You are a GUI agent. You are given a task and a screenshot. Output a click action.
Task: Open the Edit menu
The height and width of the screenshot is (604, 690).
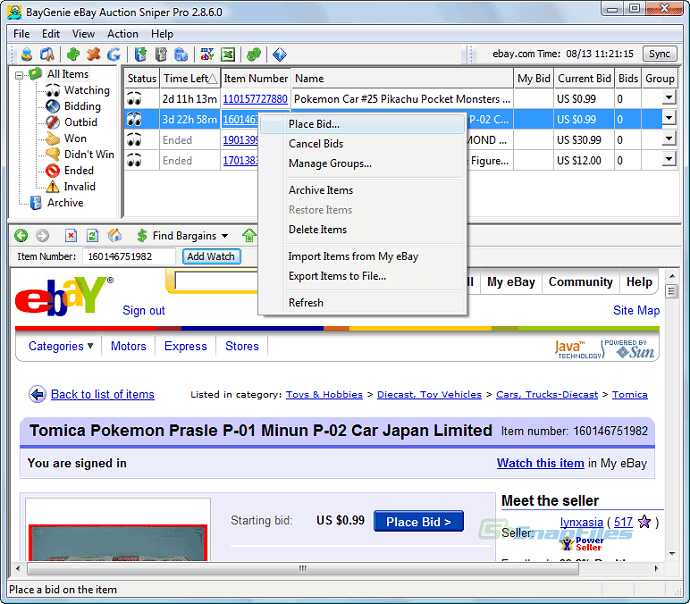click(51, 34)
